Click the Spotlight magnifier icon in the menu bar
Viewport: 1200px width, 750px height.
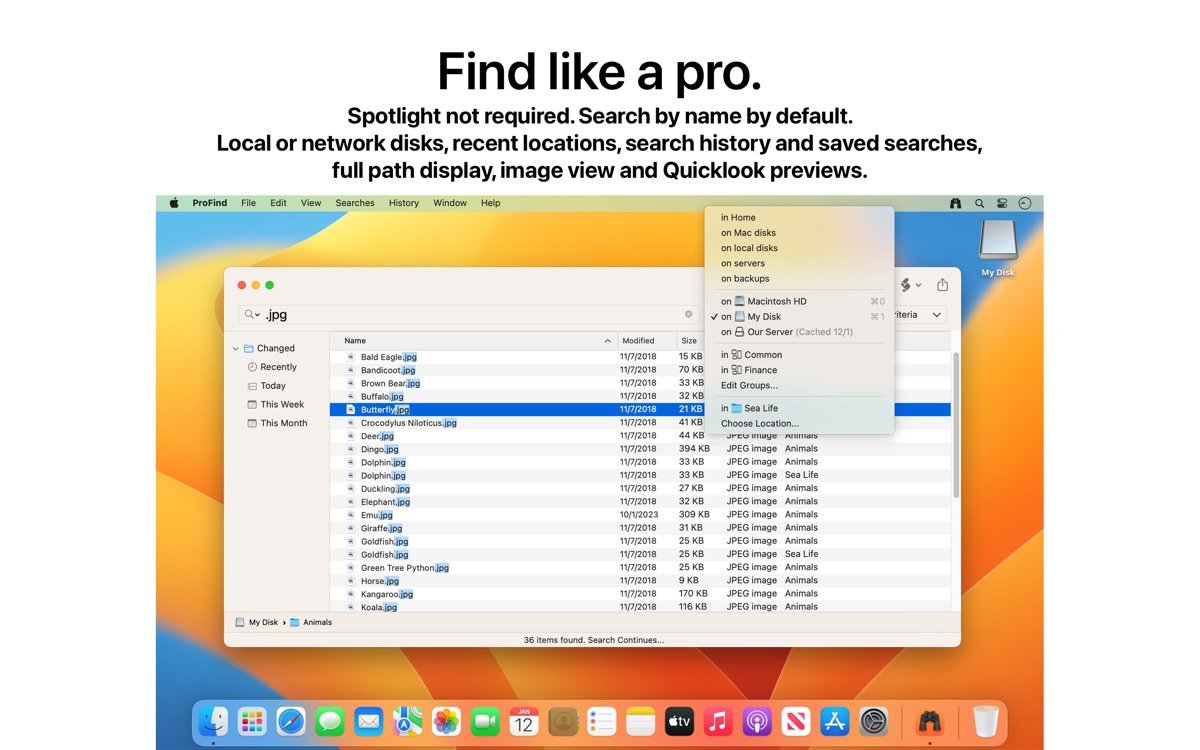click(979, 203)
